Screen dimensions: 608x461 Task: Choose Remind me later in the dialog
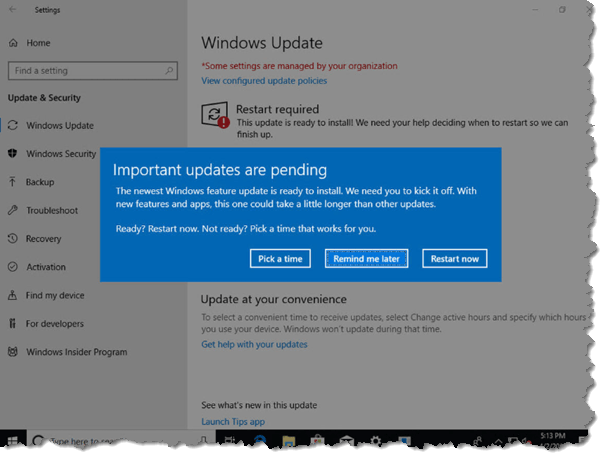click(366, 259)
